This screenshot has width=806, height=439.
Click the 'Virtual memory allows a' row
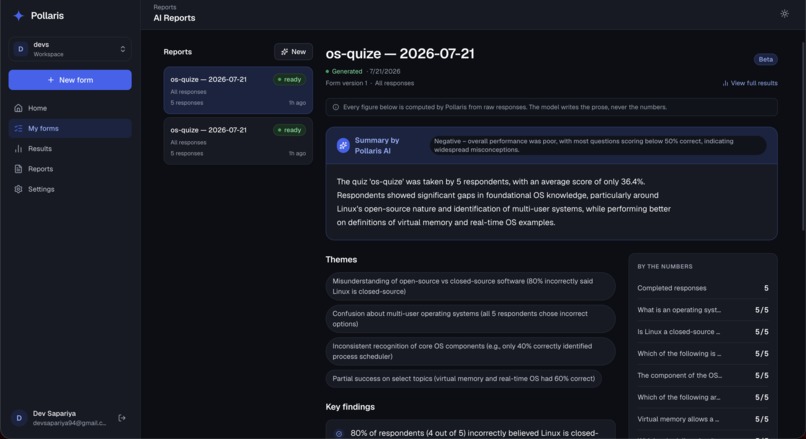[703, 419]
